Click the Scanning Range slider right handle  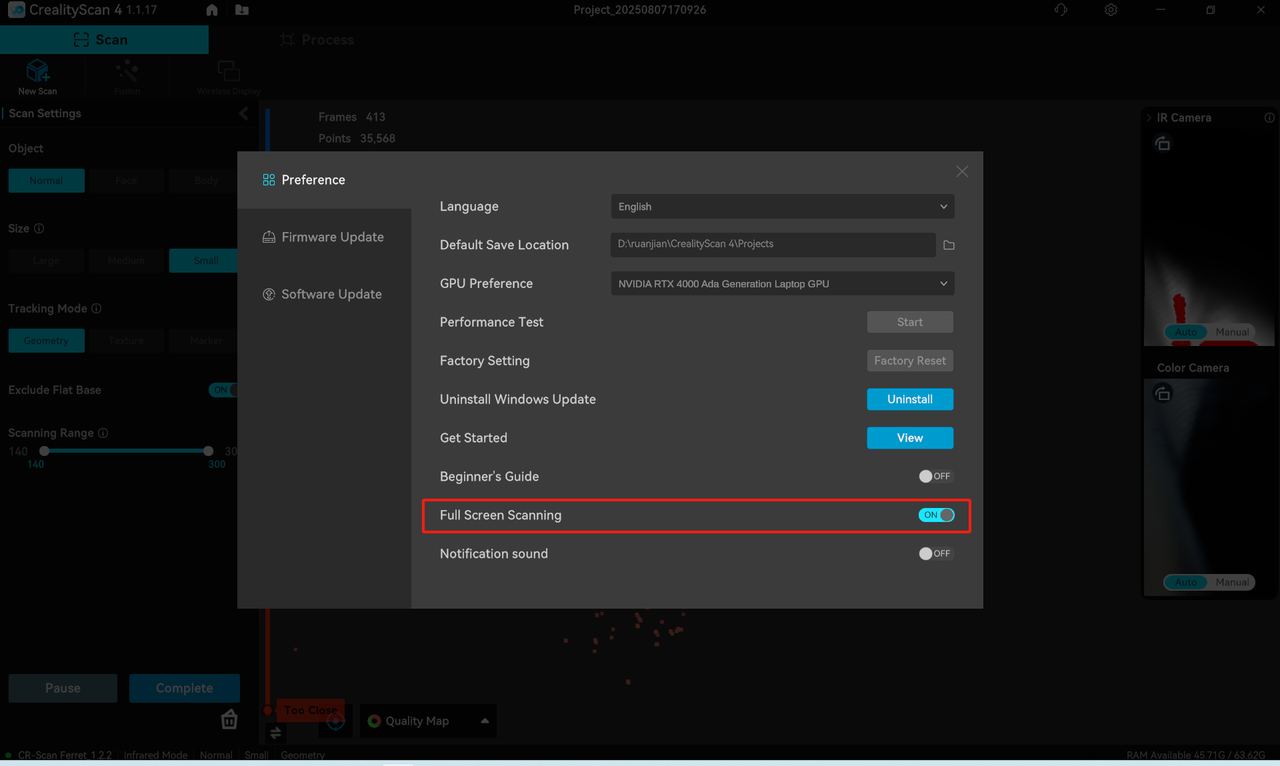[x=208, y=451]
